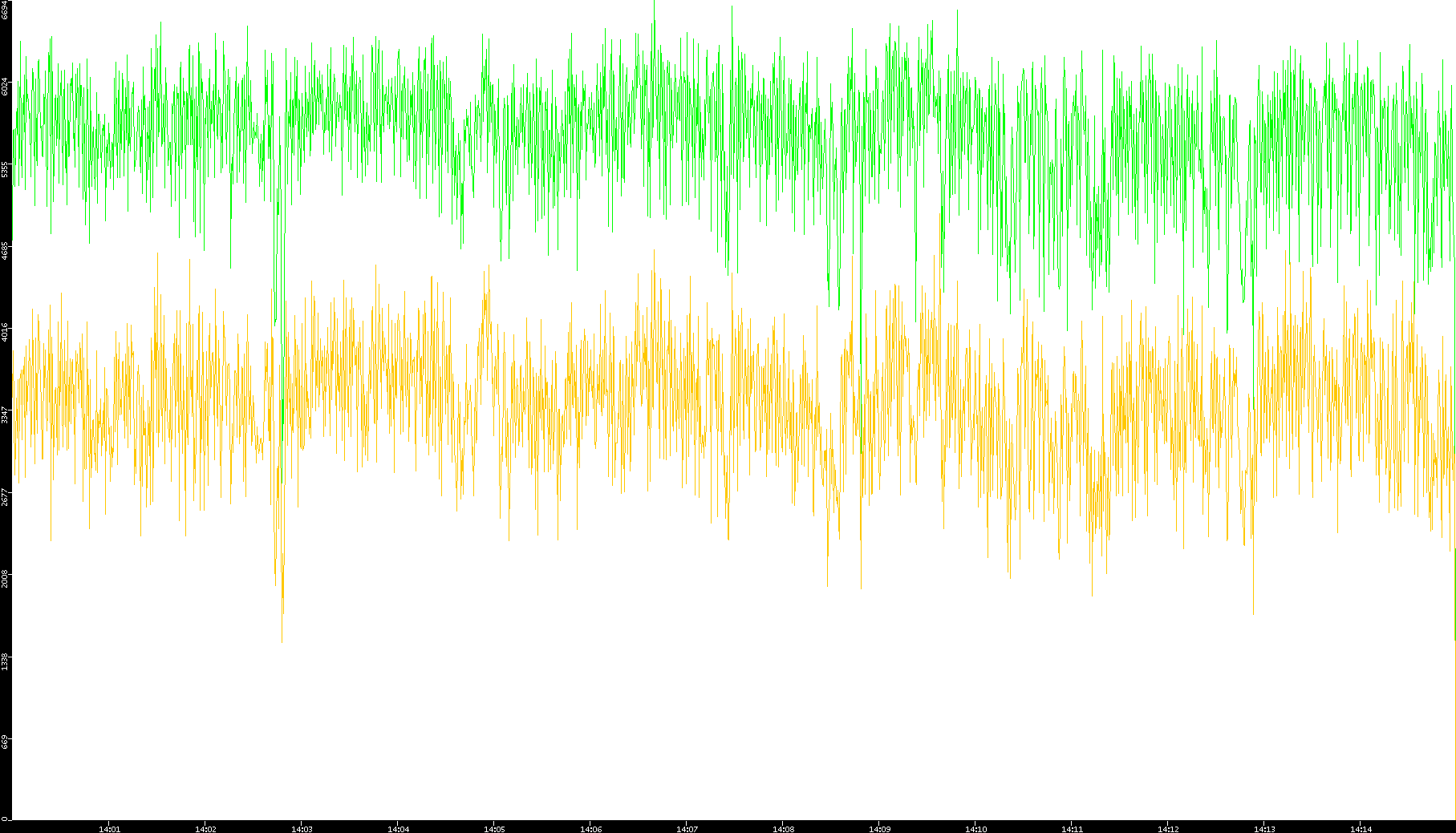Click the 1338 value on the vertical axis

(x=5, y=661)
